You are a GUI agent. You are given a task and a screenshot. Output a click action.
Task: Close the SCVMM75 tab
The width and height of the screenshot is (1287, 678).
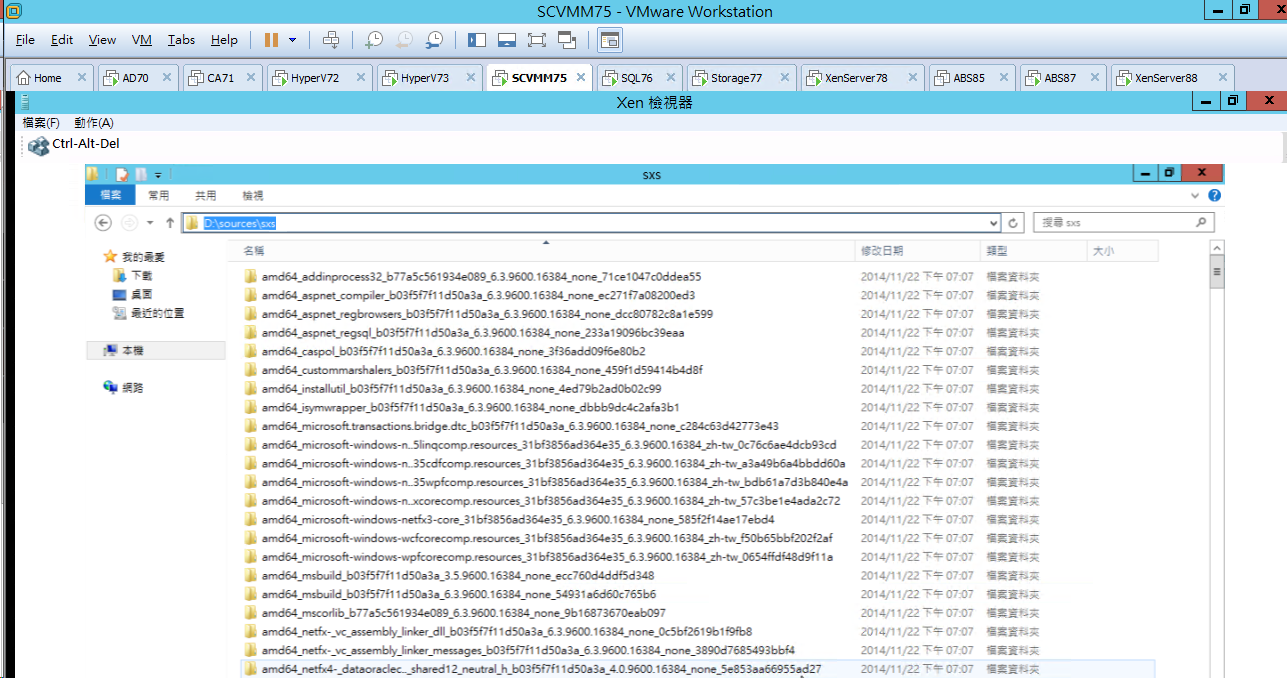click(581, 78)
